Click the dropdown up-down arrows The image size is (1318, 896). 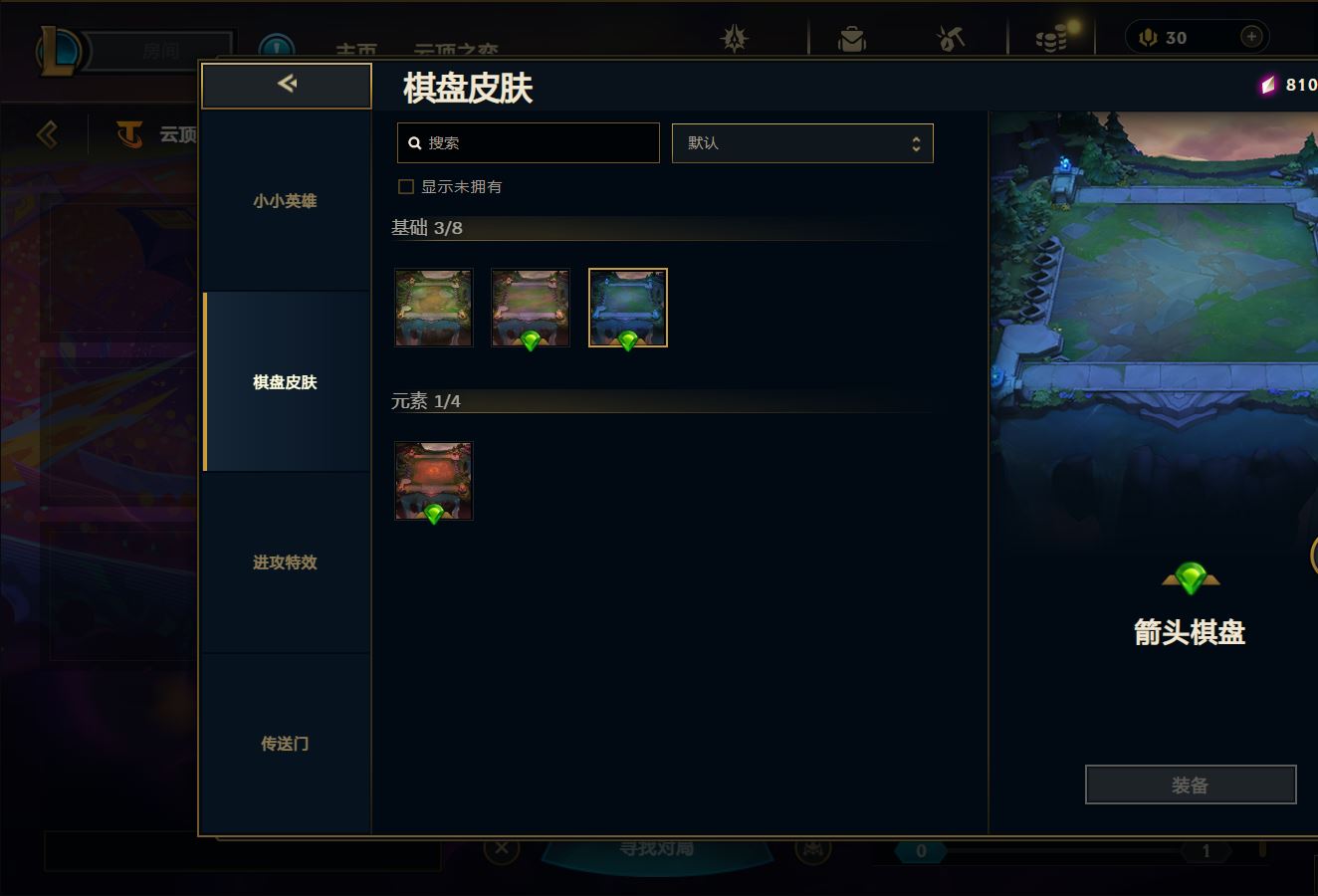[916, 143]
